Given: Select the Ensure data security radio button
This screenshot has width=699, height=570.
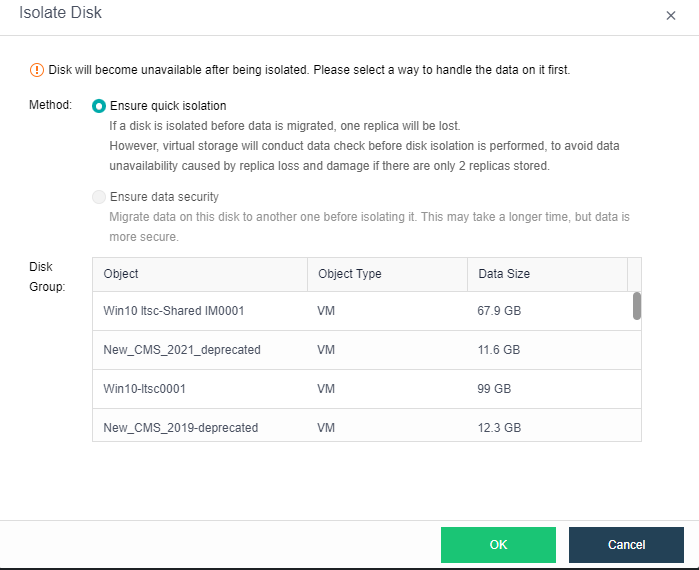Looking at the screenshot, I should click(99, 197).
